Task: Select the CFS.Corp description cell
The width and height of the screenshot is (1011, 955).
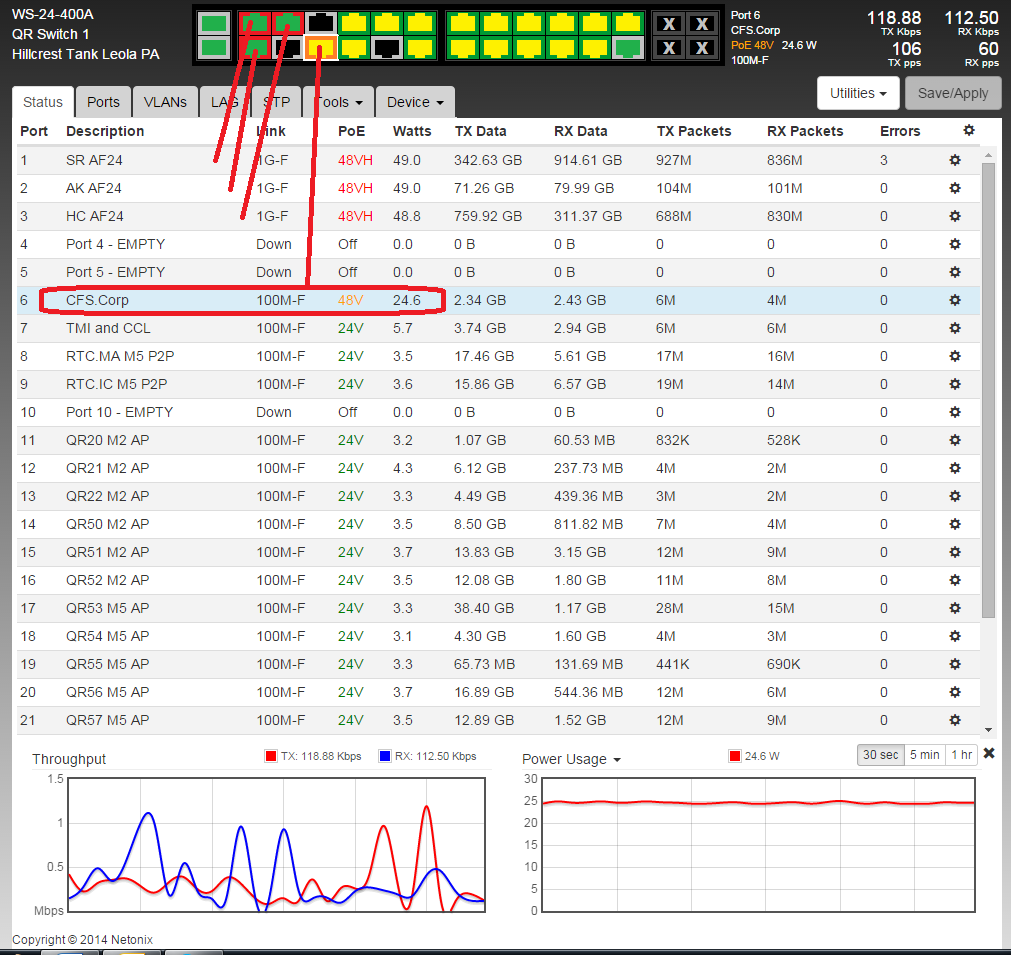Action: click(x=97, y=300)
